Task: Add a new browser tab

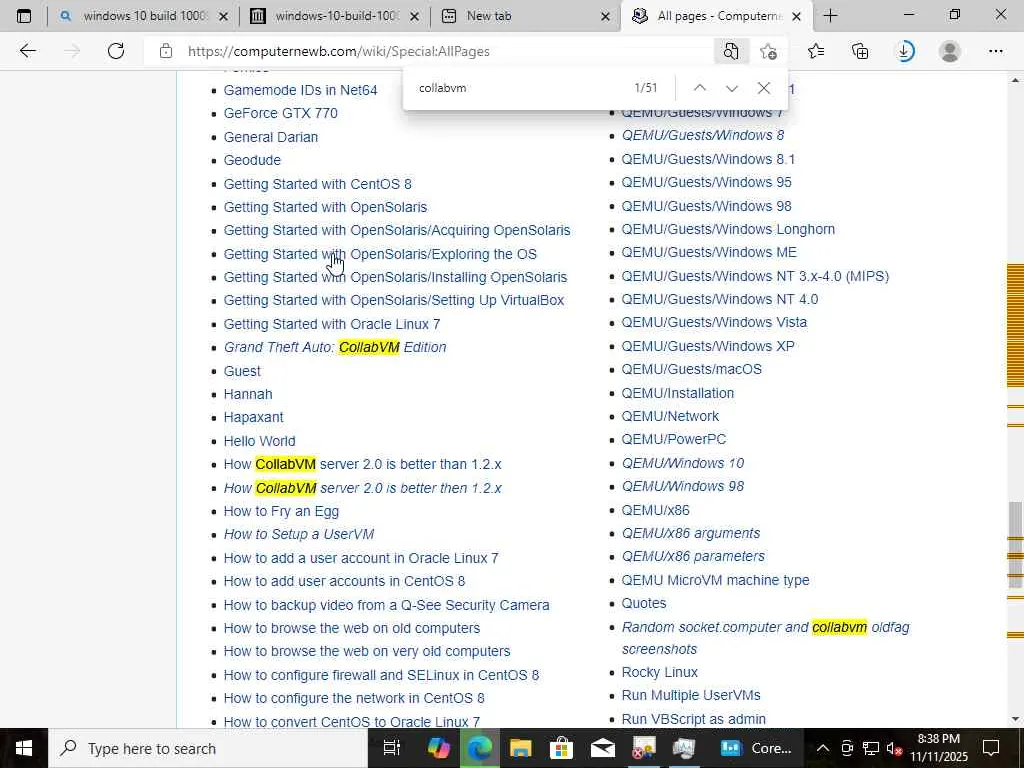Action: pyautogui.click(x=831, y=16)
